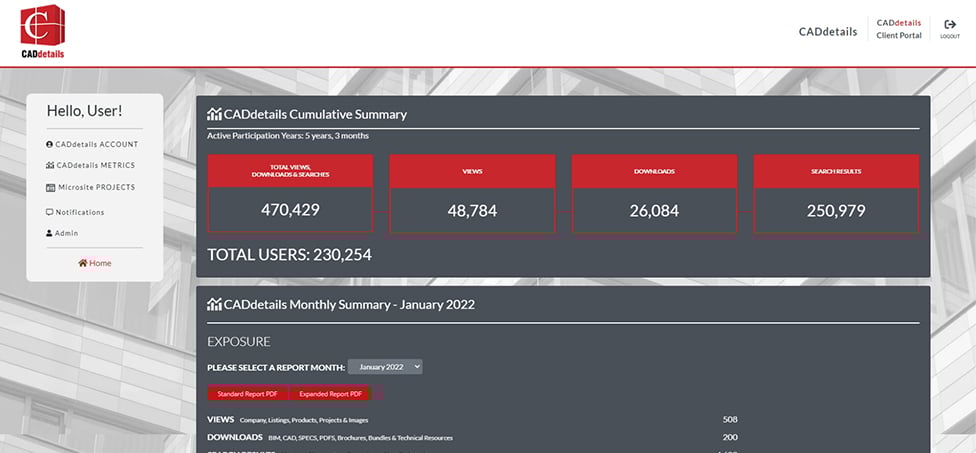Viewport: 976px width, 453px height.
Task: Click the chart icon beside Cumulative Summary
Action: click(x=214, y=114)
